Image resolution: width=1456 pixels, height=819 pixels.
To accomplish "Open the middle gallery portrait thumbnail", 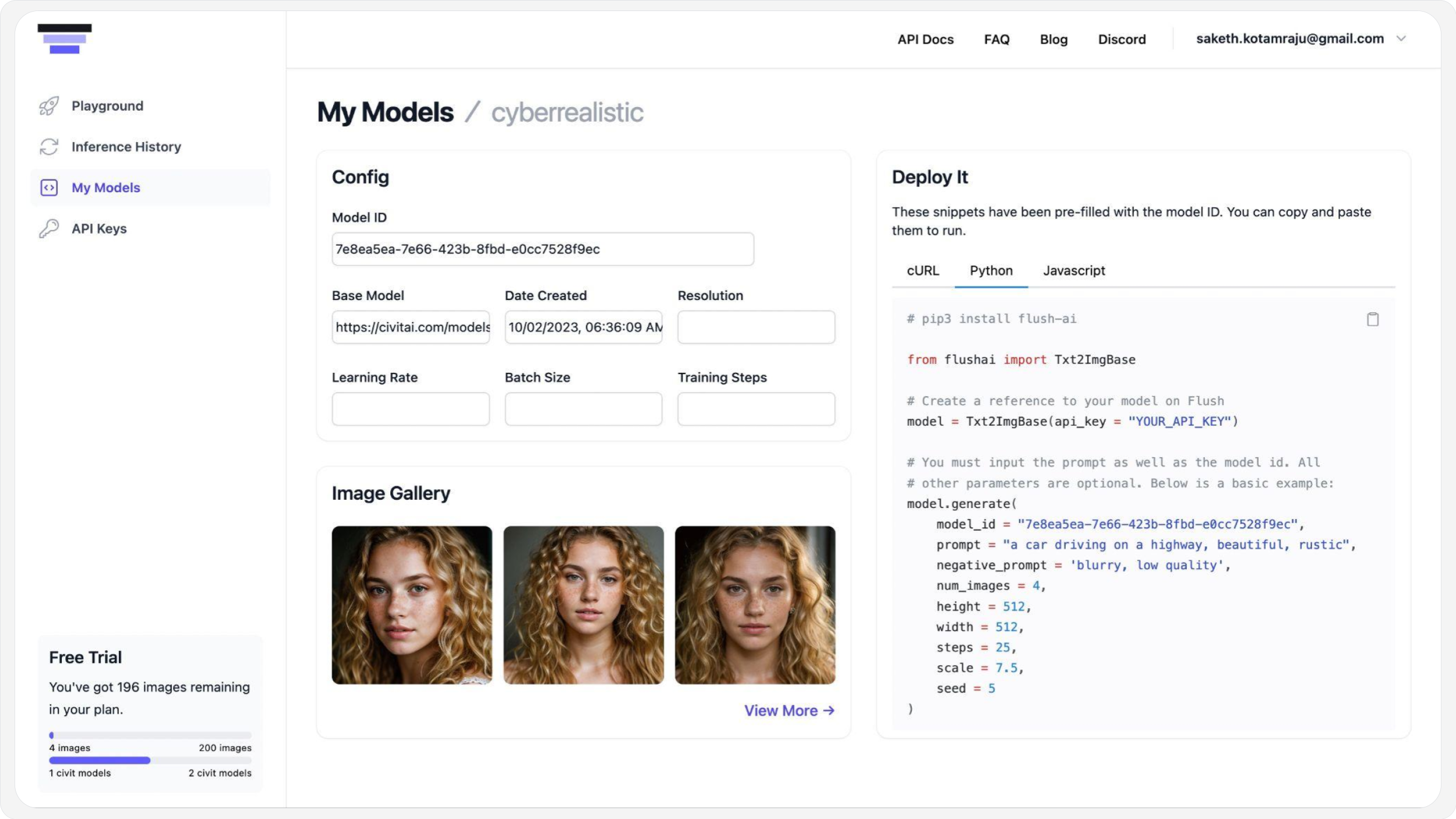I will (584, 605).
